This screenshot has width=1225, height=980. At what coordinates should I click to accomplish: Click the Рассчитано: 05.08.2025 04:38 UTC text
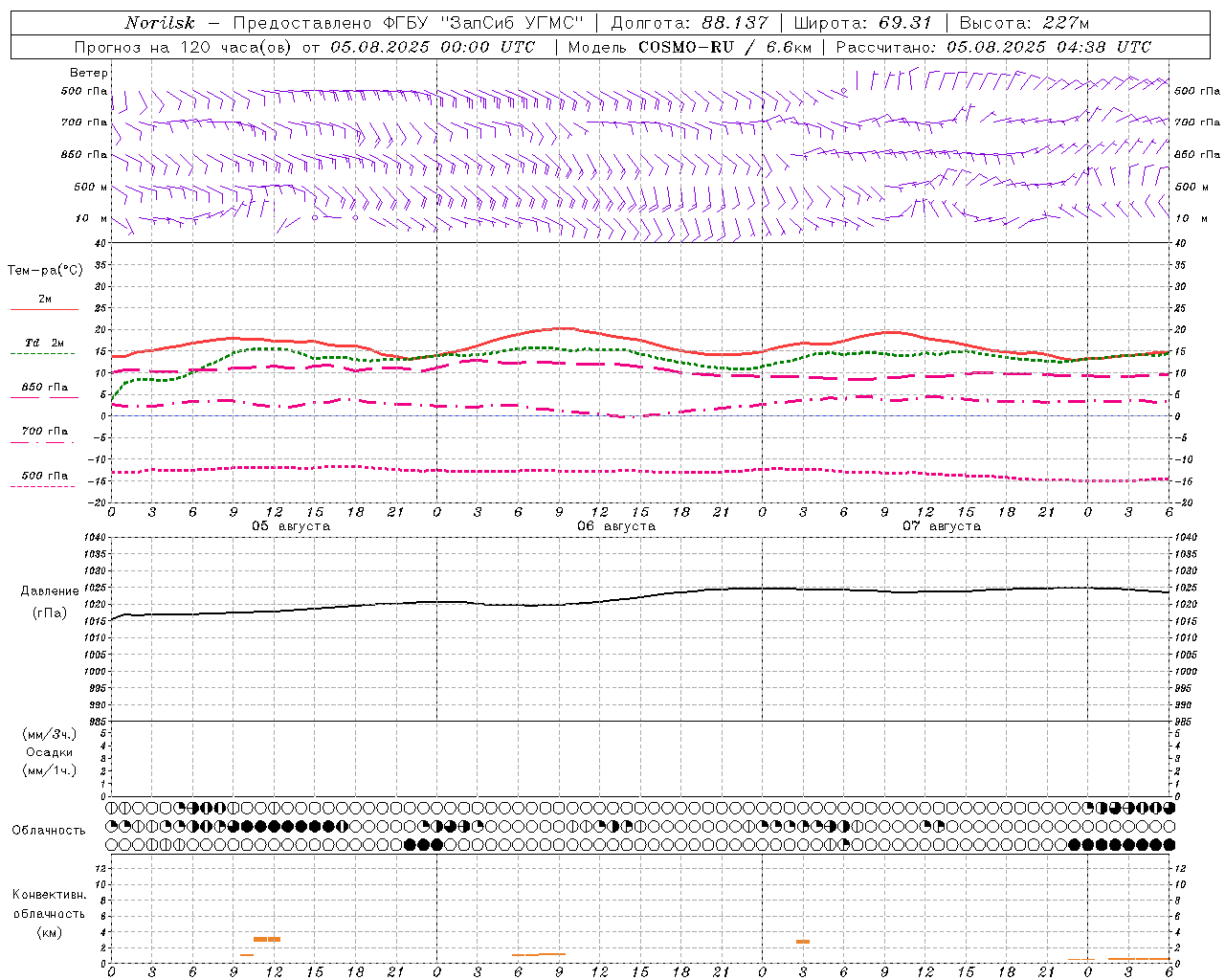[x=993, y=47]
